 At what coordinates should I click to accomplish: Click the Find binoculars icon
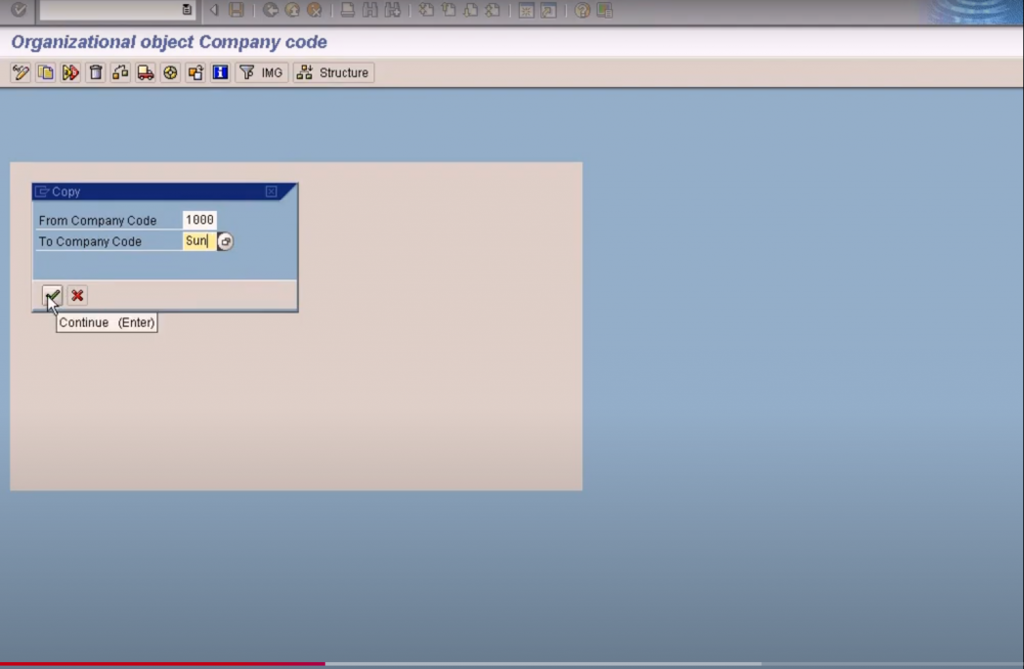coord(370,10)
